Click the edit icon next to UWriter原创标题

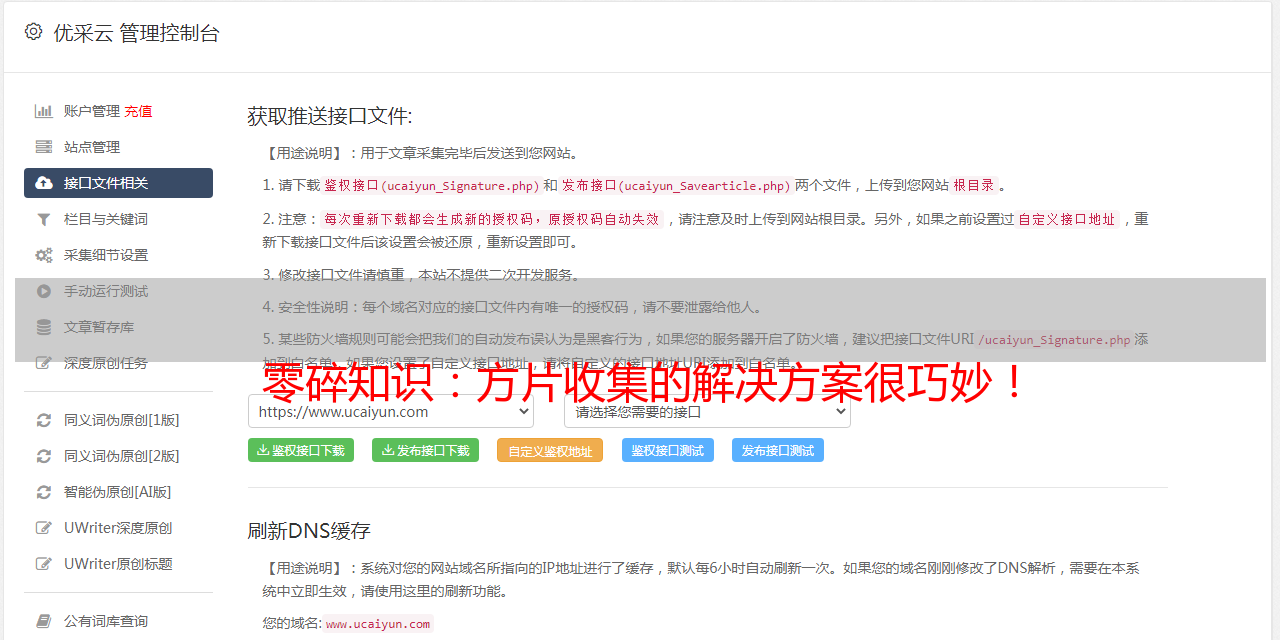point(44,564)
